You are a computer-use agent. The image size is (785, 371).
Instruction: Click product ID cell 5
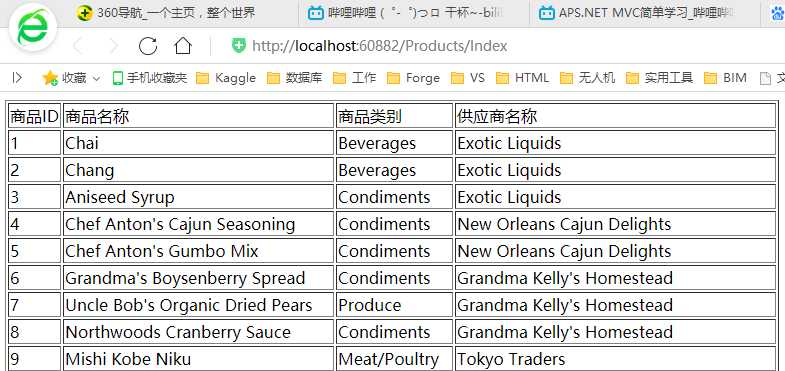click(35, 251)
